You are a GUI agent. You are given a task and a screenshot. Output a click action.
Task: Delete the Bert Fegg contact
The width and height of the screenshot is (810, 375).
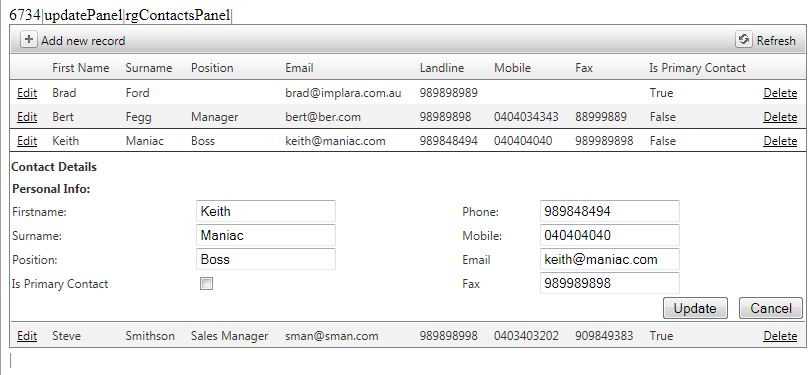point(780,117)
